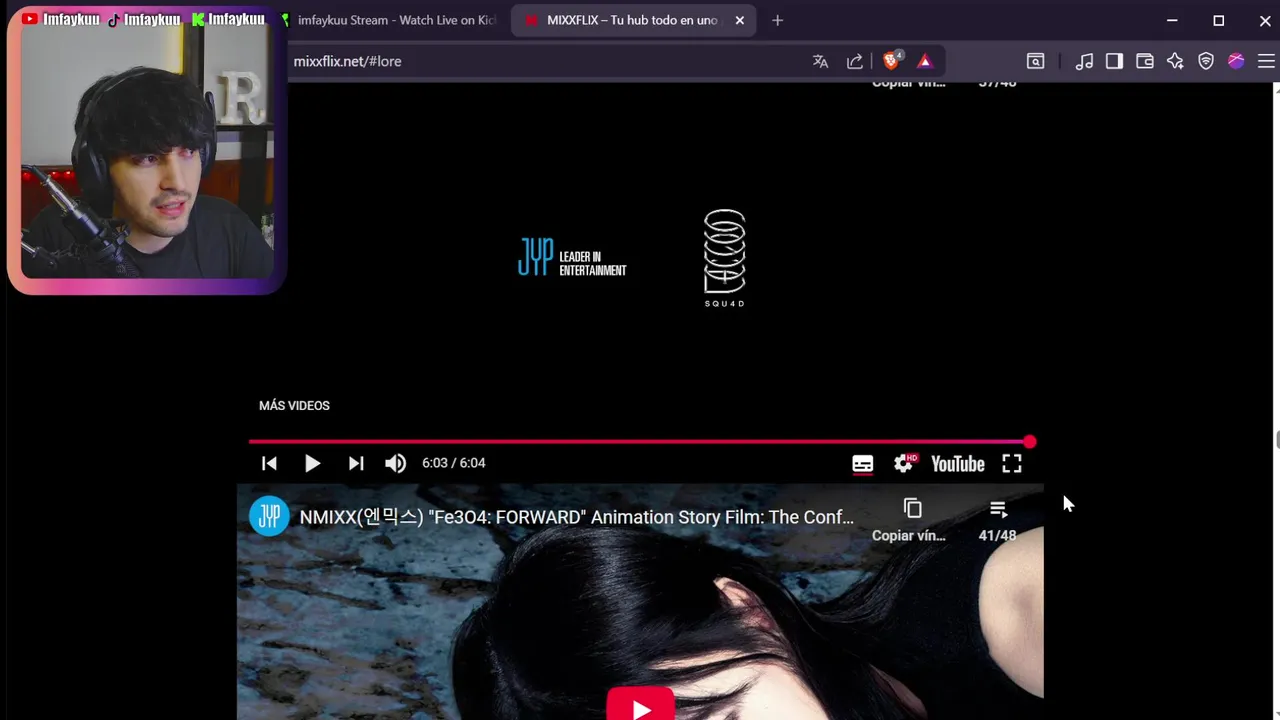
Task: Click the JYP Leader in Entertainment logo
Action: (572, 258)
